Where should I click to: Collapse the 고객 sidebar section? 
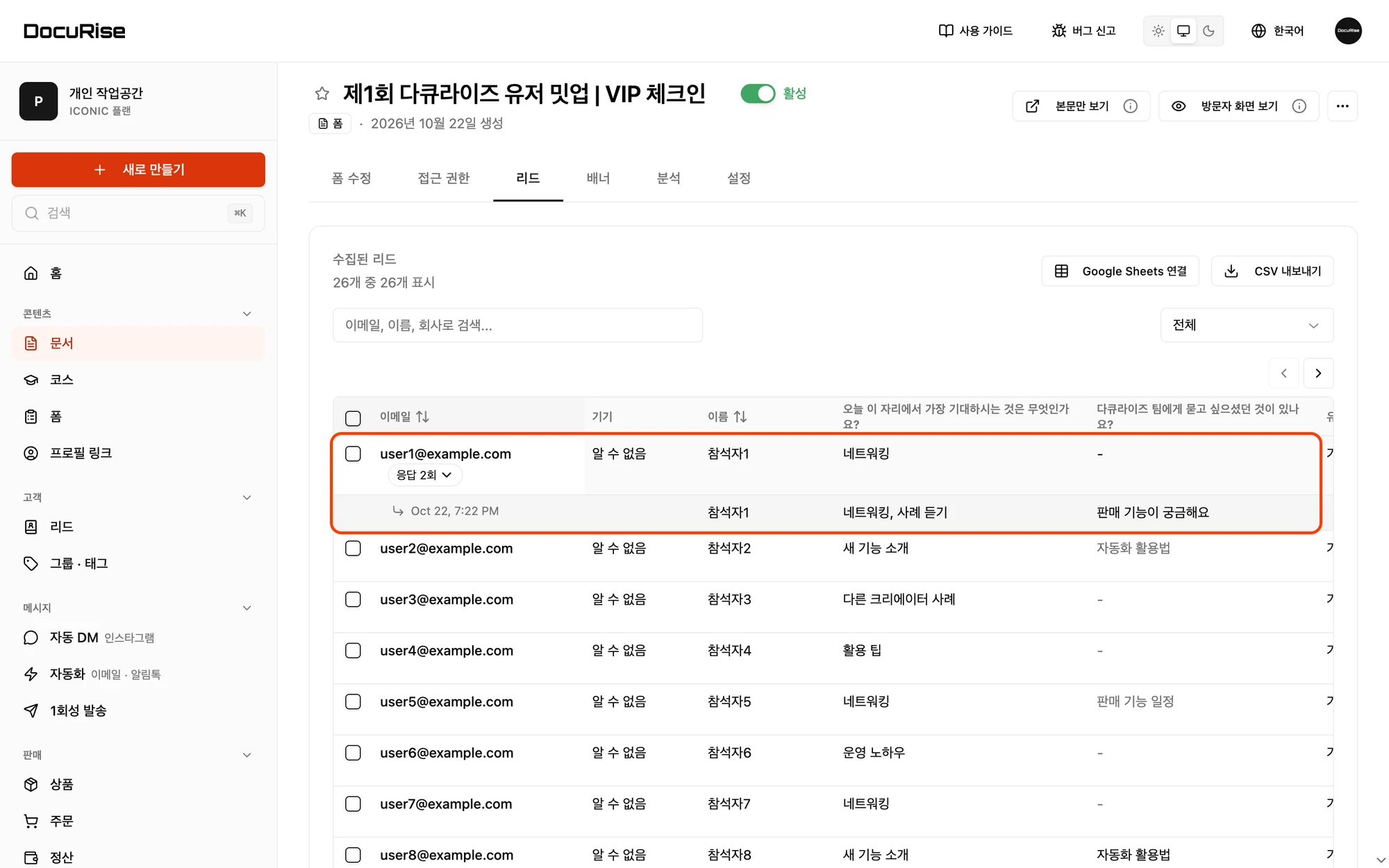click(x=247, y=497)
